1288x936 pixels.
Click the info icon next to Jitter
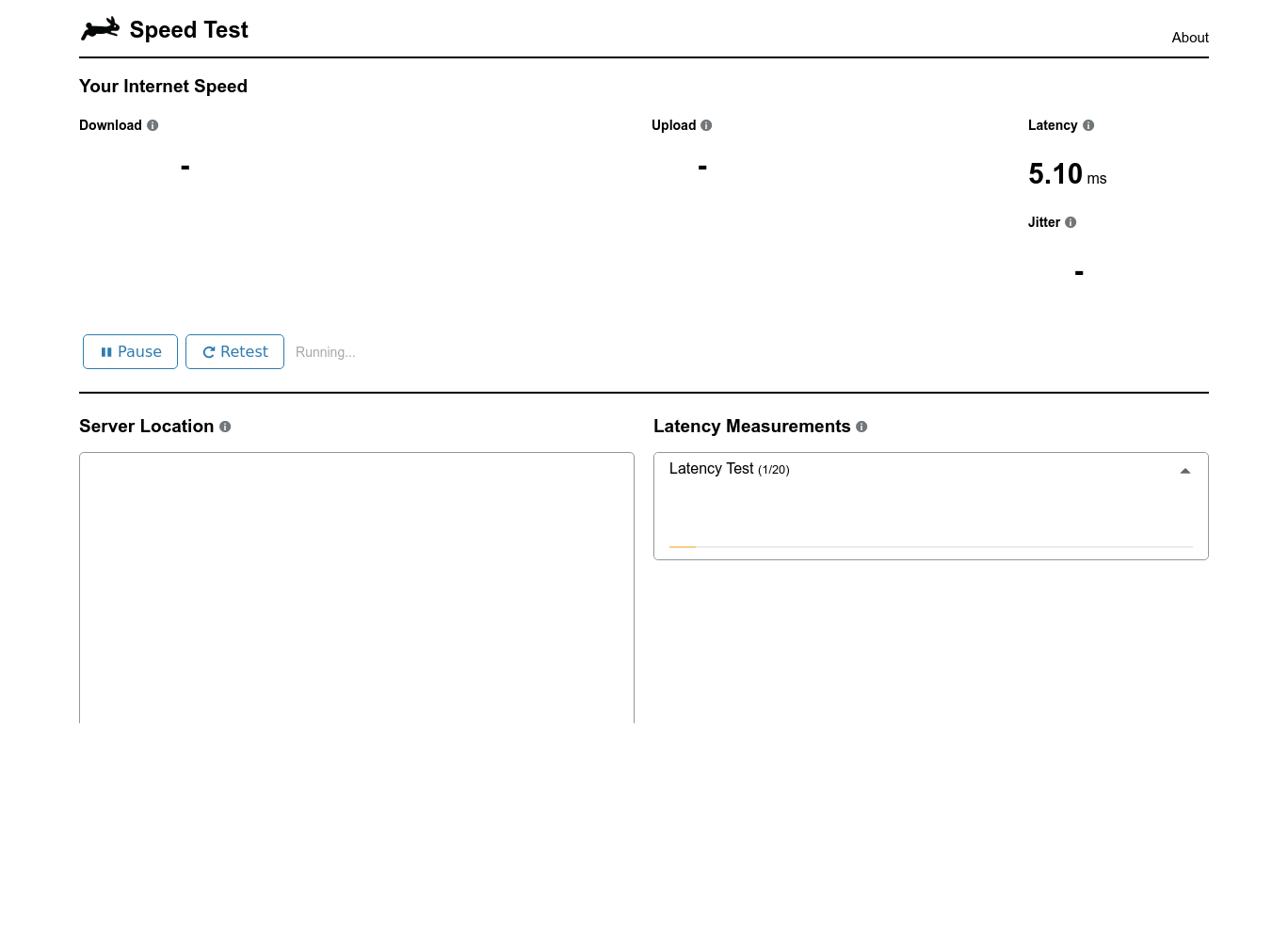click(x=1071, y=222)
